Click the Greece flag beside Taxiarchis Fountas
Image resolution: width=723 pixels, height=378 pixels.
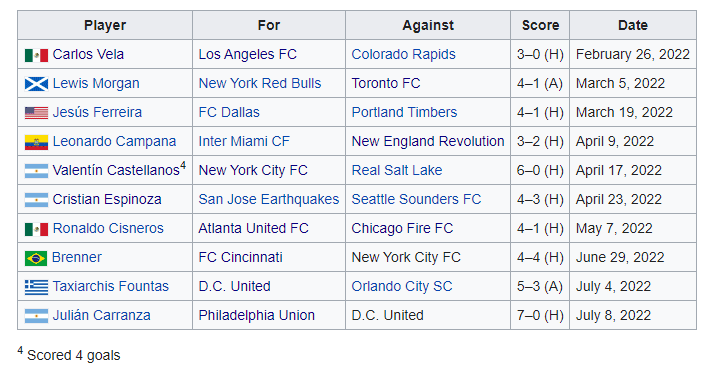(36, 287)
